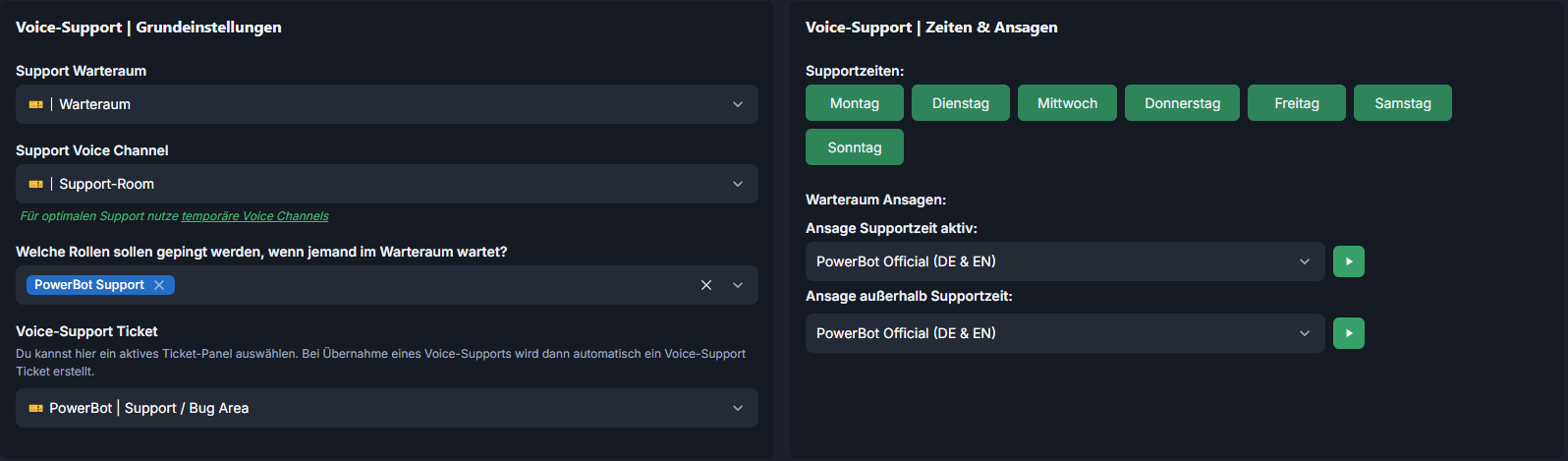
Task: Click the ticket panel icon beside PowerBot
Action: pyautogui.click(x=36, y=408)
